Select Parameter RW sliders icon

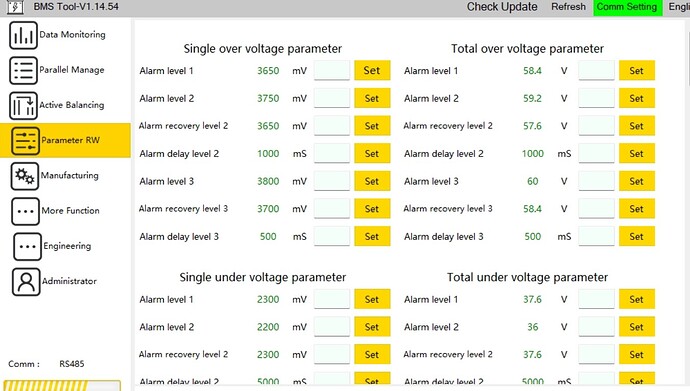[x=26, y=141]
